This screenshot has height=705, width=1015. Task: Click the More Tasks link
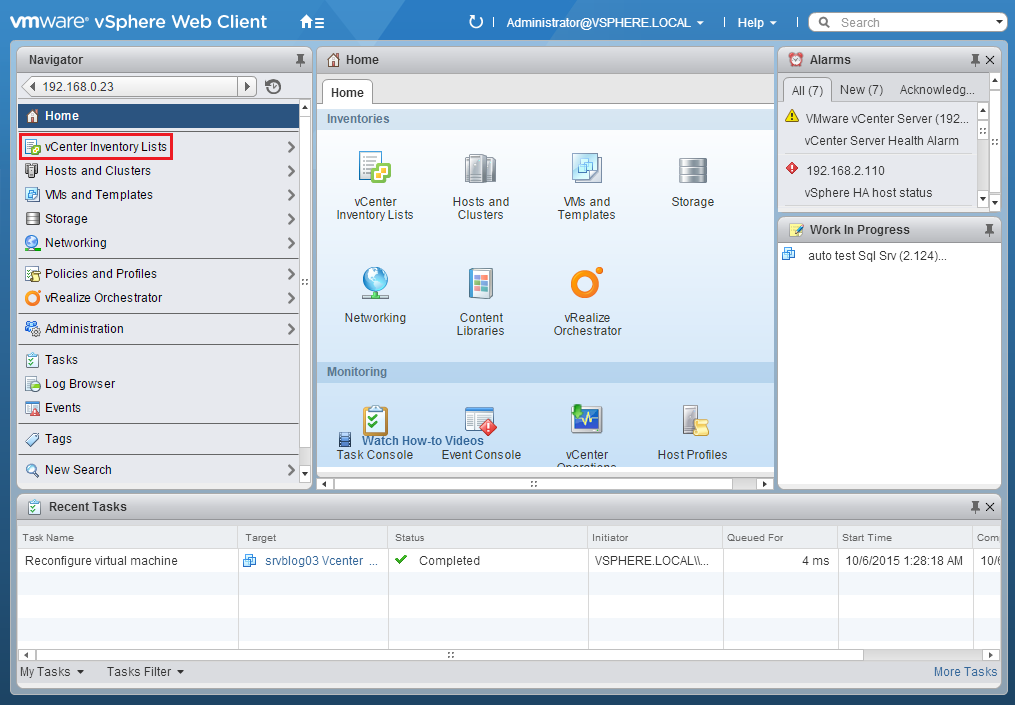tap(965, 672)
